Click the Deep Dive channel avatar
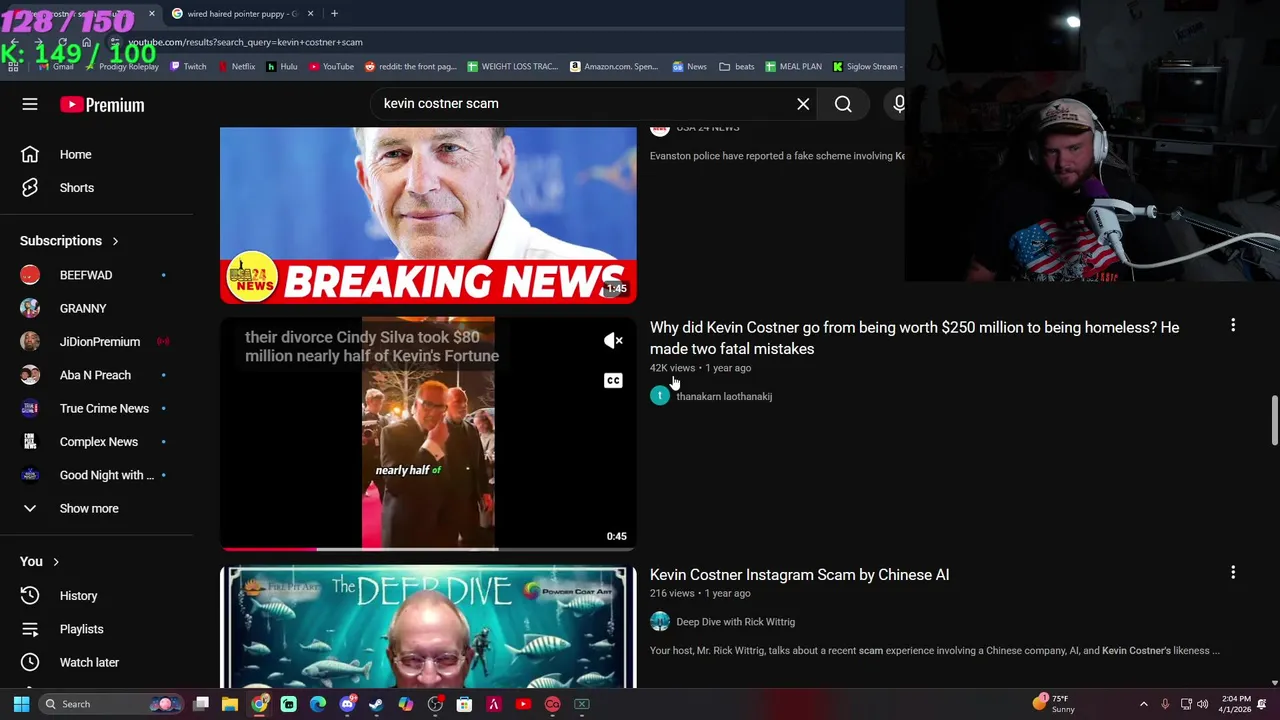The image size is (1280, 720). (660, 622)
